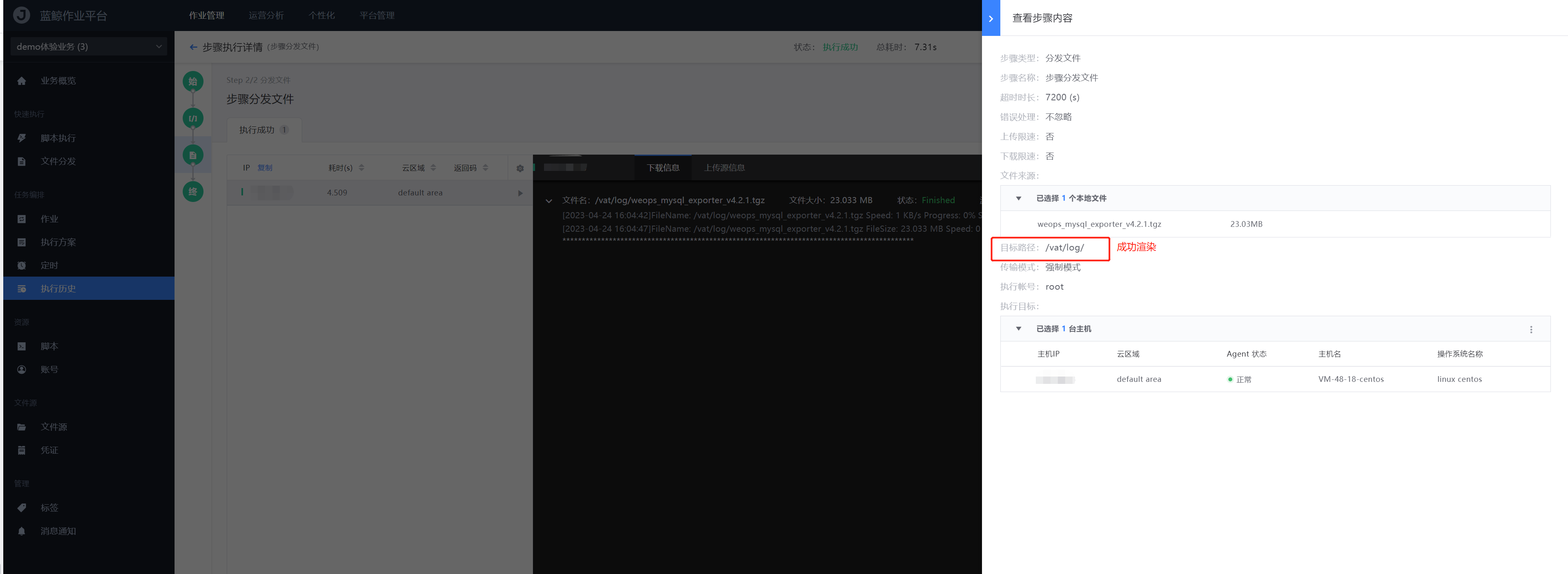Collapse the 已选择 1 台主机 section
The width and height of the screenshot is (1568, 574).
(x=1018, y=329)
